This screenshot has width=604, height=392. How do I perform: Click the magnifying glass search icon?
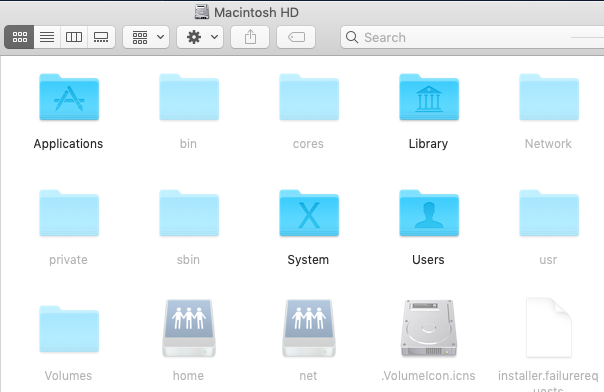click(x=352, y=37)
